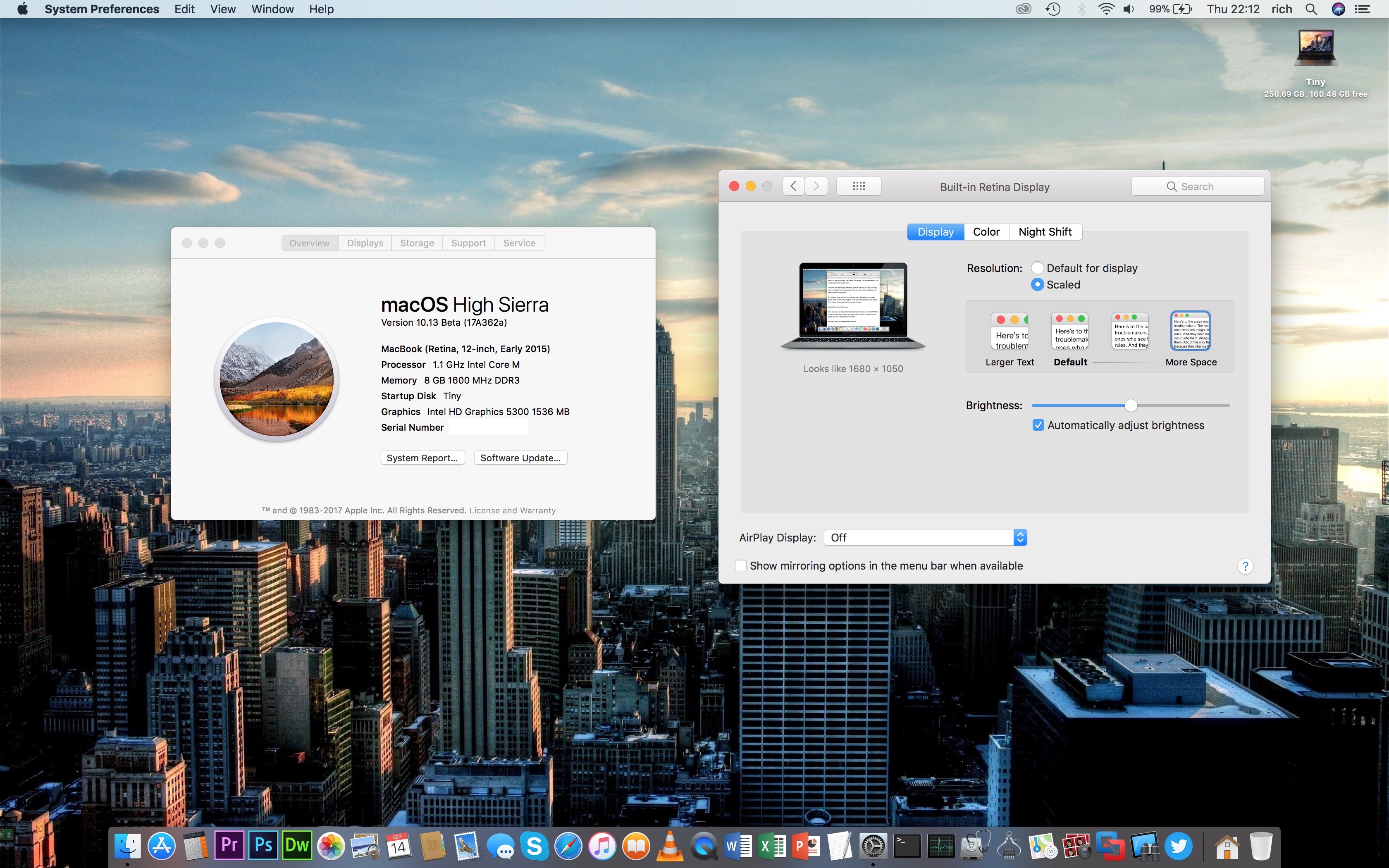The height and width of the screenshot is (868, 1389).
Task: Open Photos app from the Dock
Action: 331,846
